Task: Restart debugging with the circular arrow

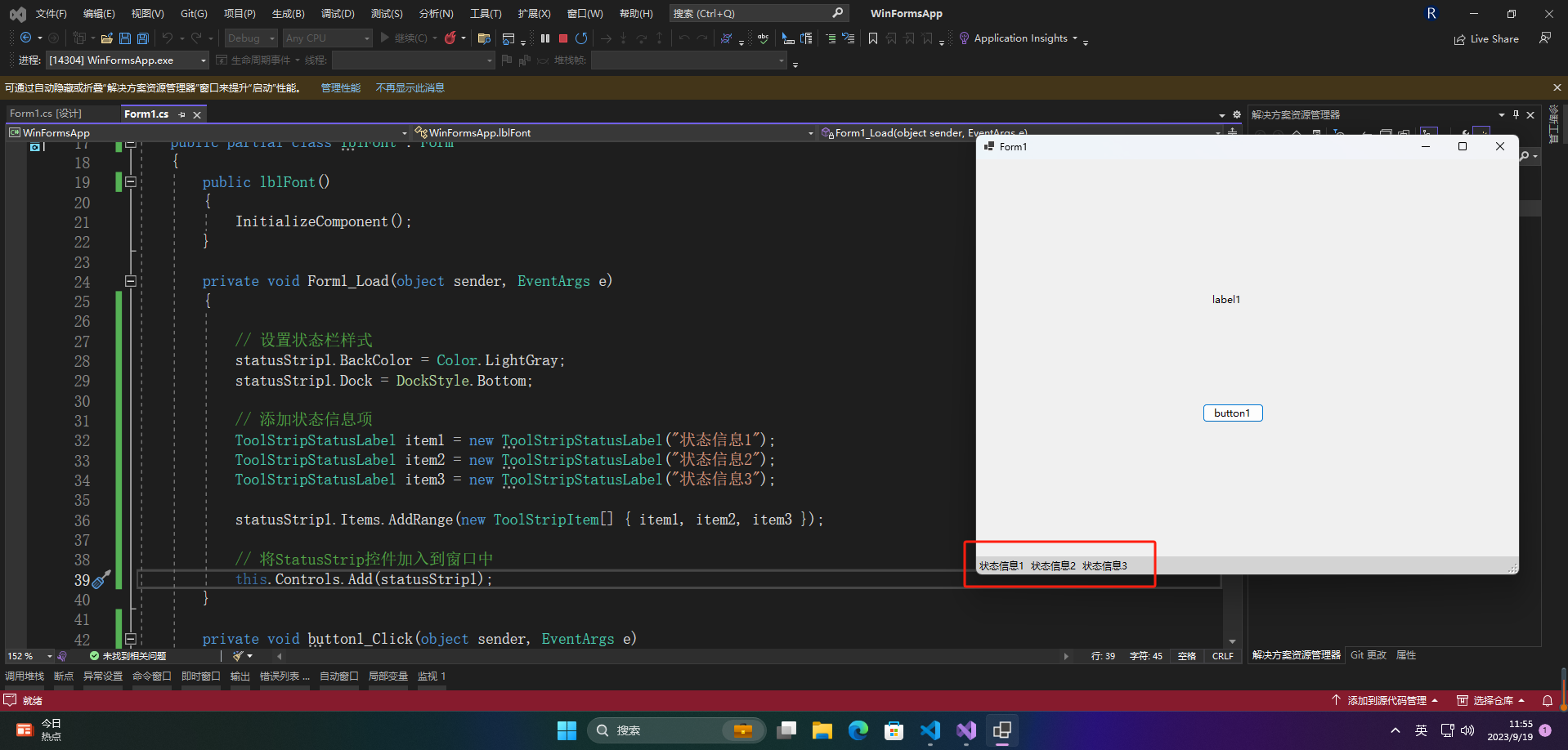Action: 581,38
